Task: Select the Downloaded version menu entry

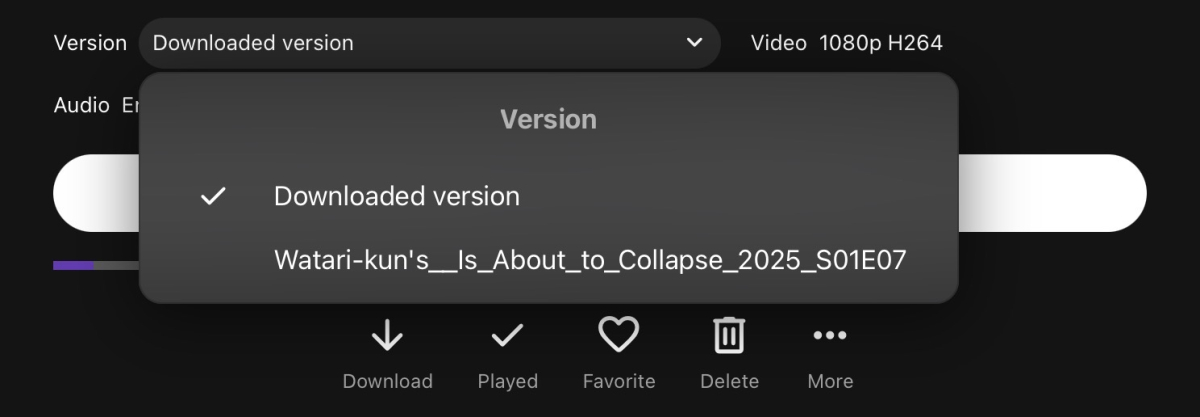Action: click(x=396, y=196)
